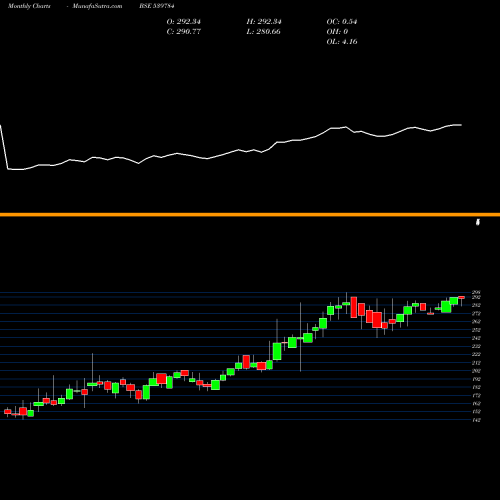
Task: Click the 202 price axis label
Action: pyautogui.click(x=476, y=371)
